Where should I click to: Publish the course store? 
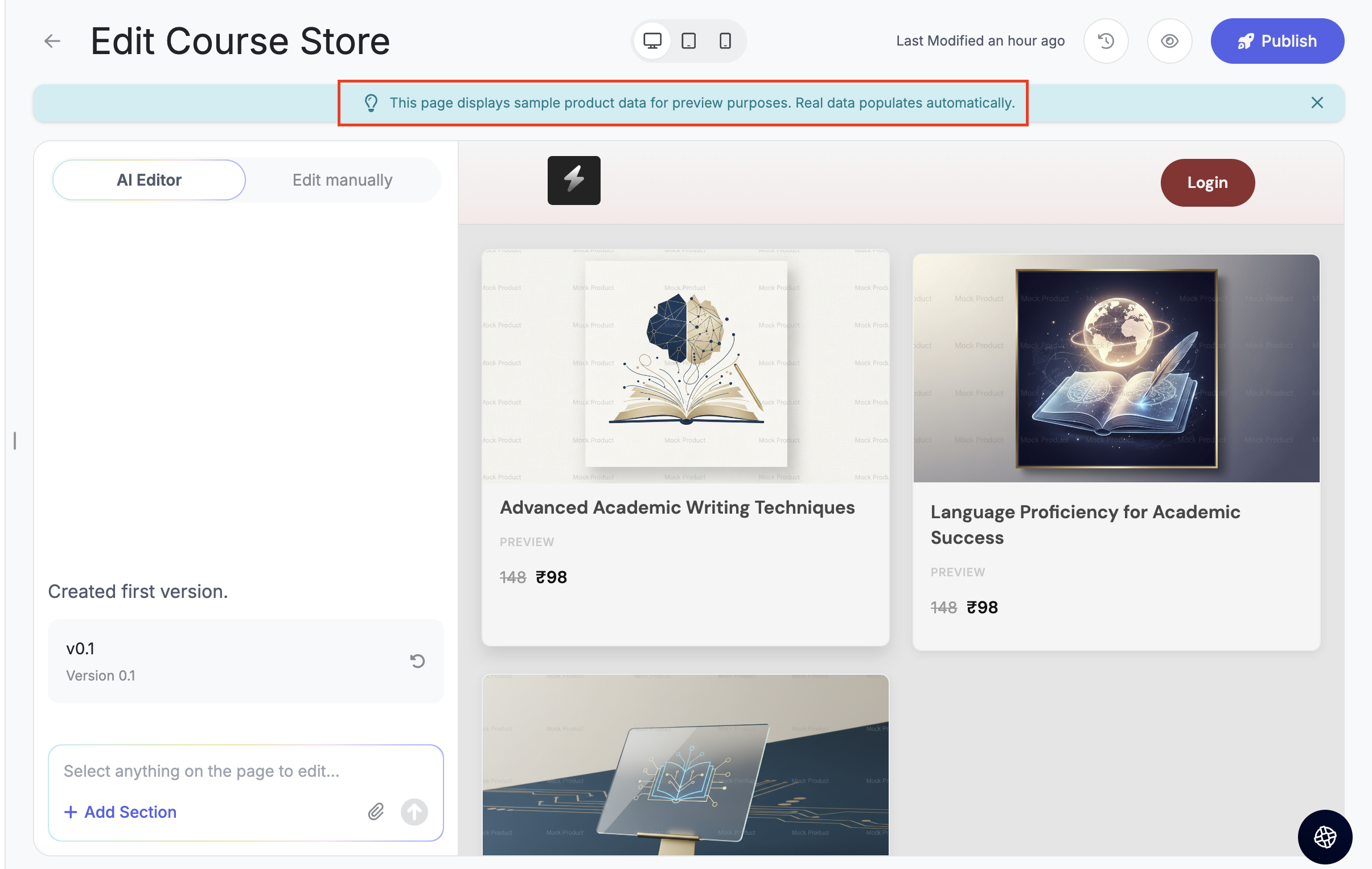point(1277,41)
